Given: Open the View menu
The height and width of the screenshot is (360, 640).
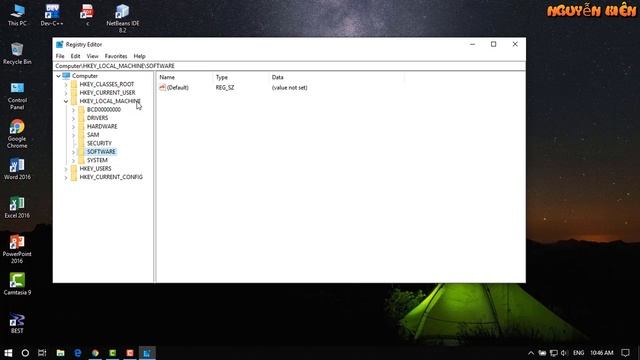Looking at the screenshot, I should [92, 56].
